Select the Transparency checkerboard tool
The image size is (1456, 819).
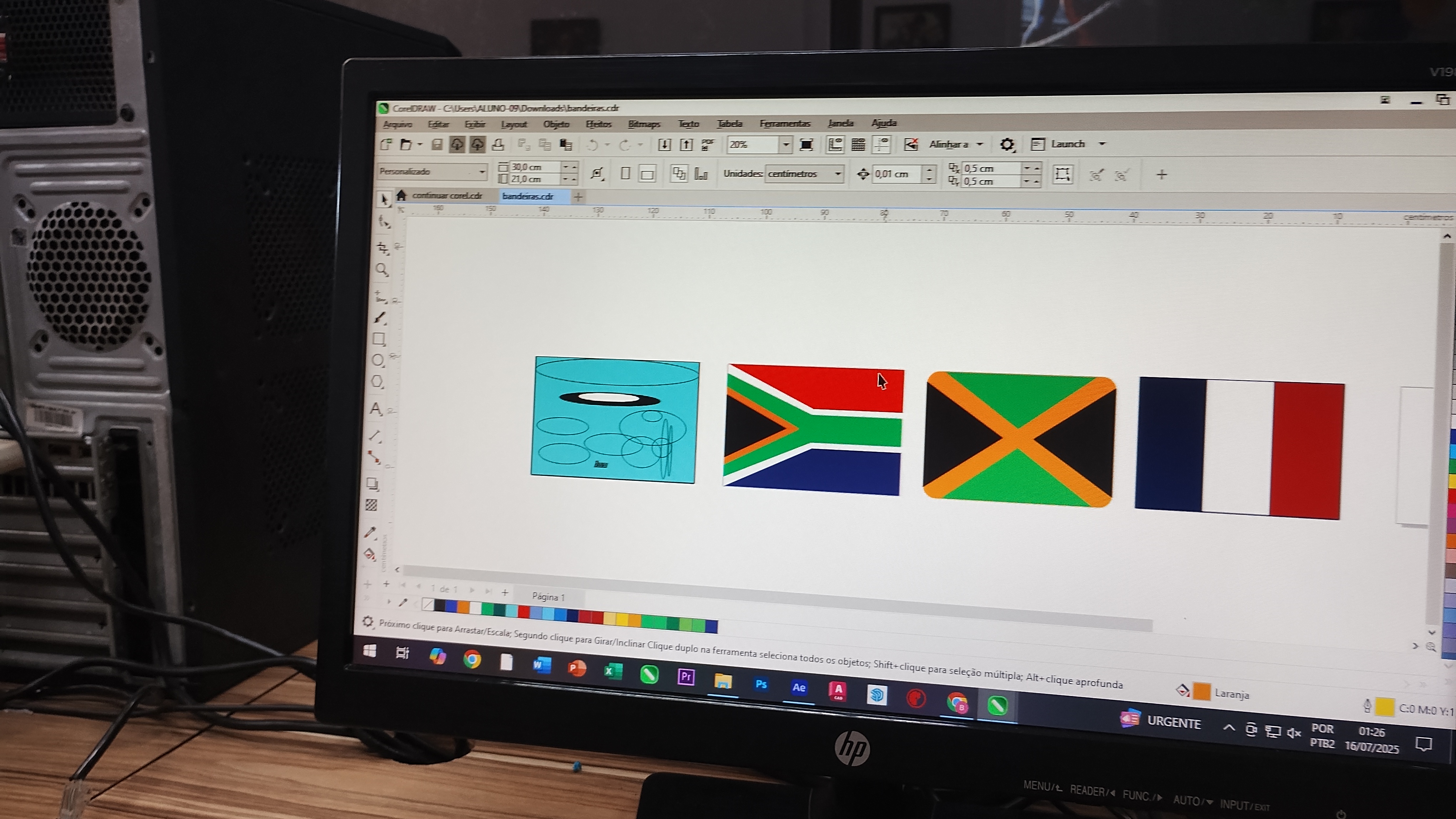tap(371, 505)
